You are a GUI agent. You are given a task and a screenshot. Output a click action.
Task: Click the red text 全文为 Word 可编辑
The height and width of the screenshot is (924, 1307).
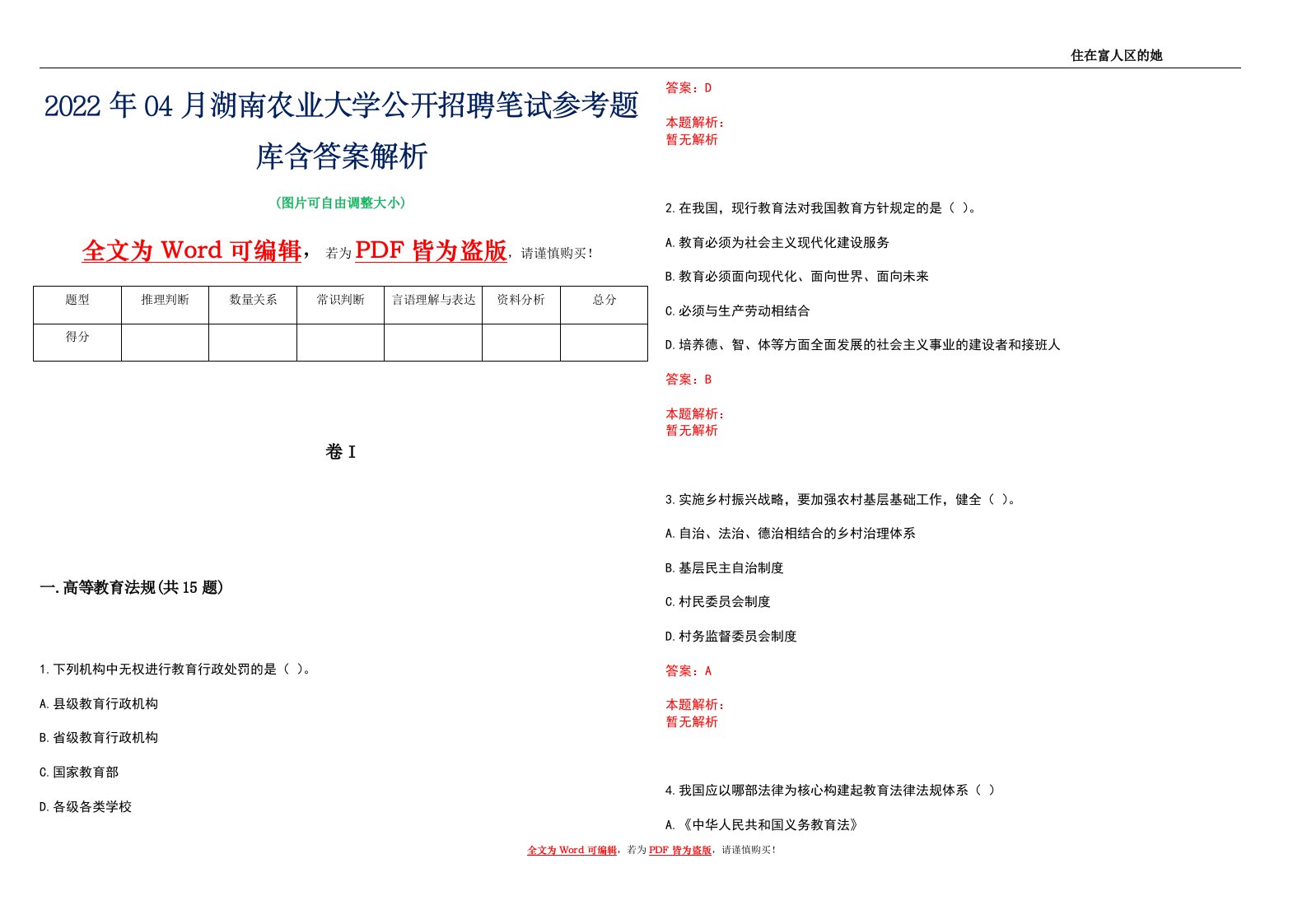pyautogui.click(x=192, y=250)
